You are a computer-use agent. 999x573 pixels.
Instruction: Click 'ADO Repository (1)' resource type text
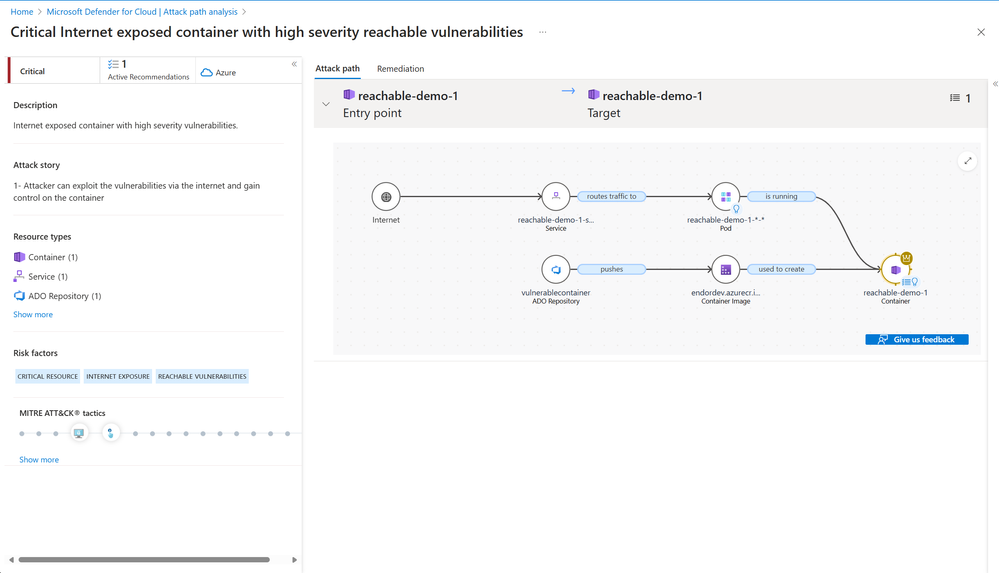tap(64, 296)
